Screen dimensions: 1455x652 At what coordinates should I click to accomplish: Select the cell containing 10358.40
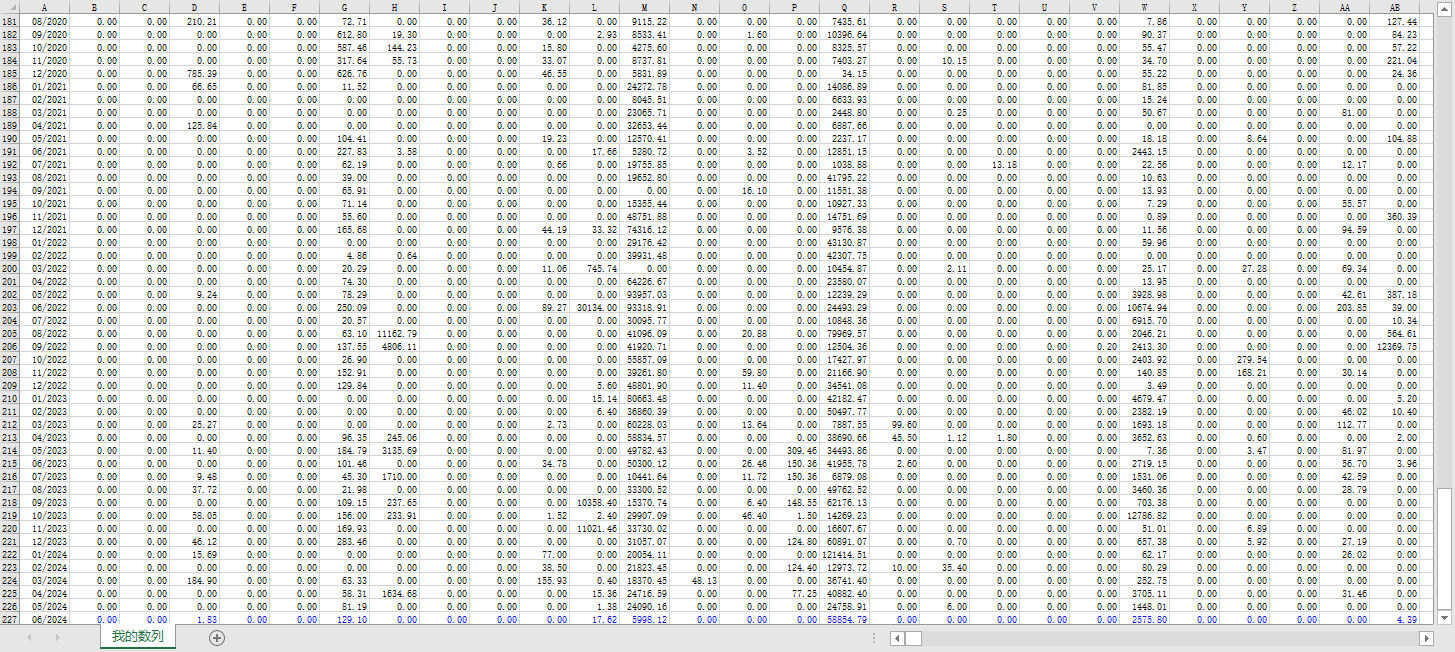pos(595,502)
